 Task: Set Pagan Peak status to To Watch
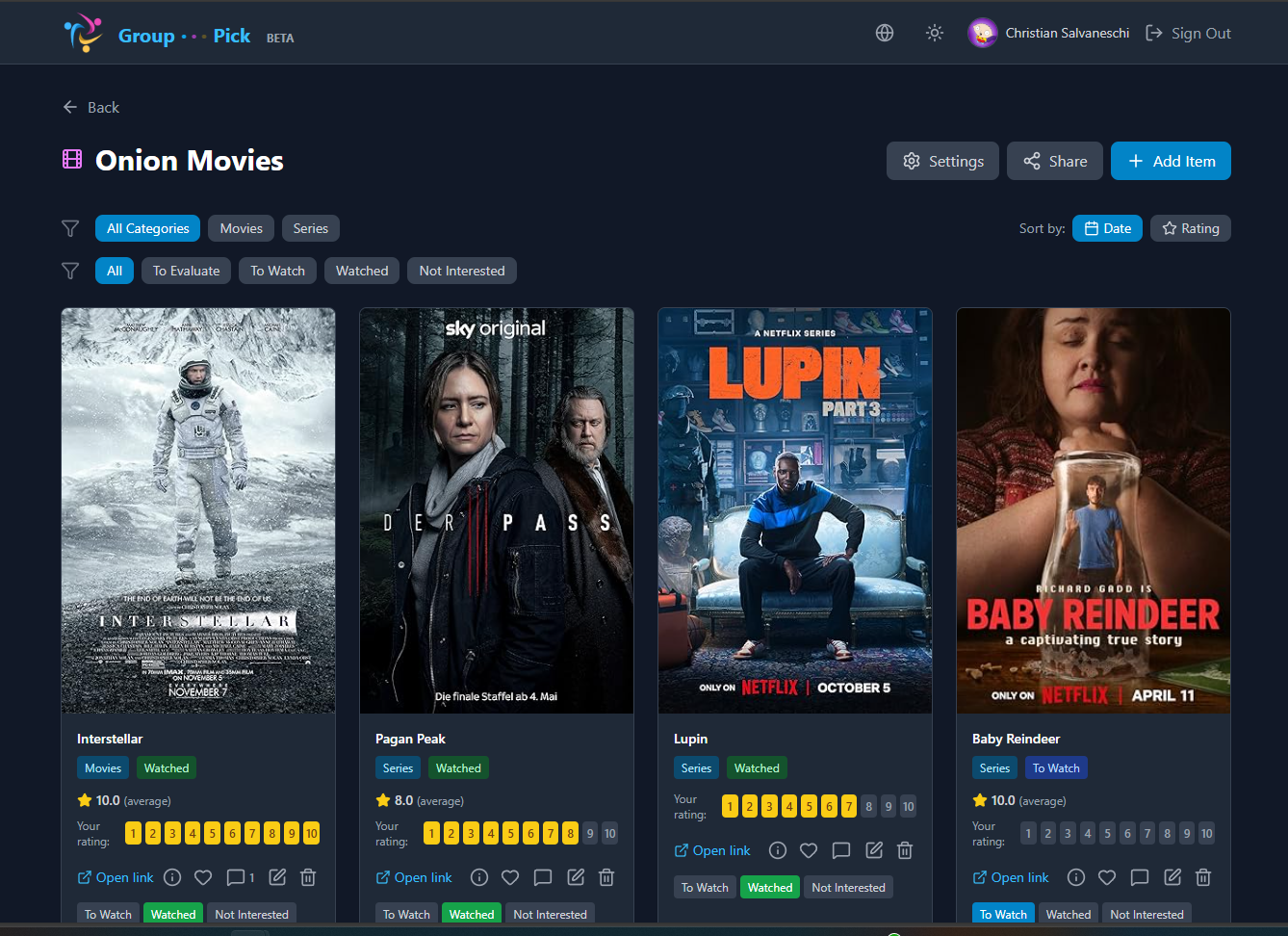pos(406,914)
